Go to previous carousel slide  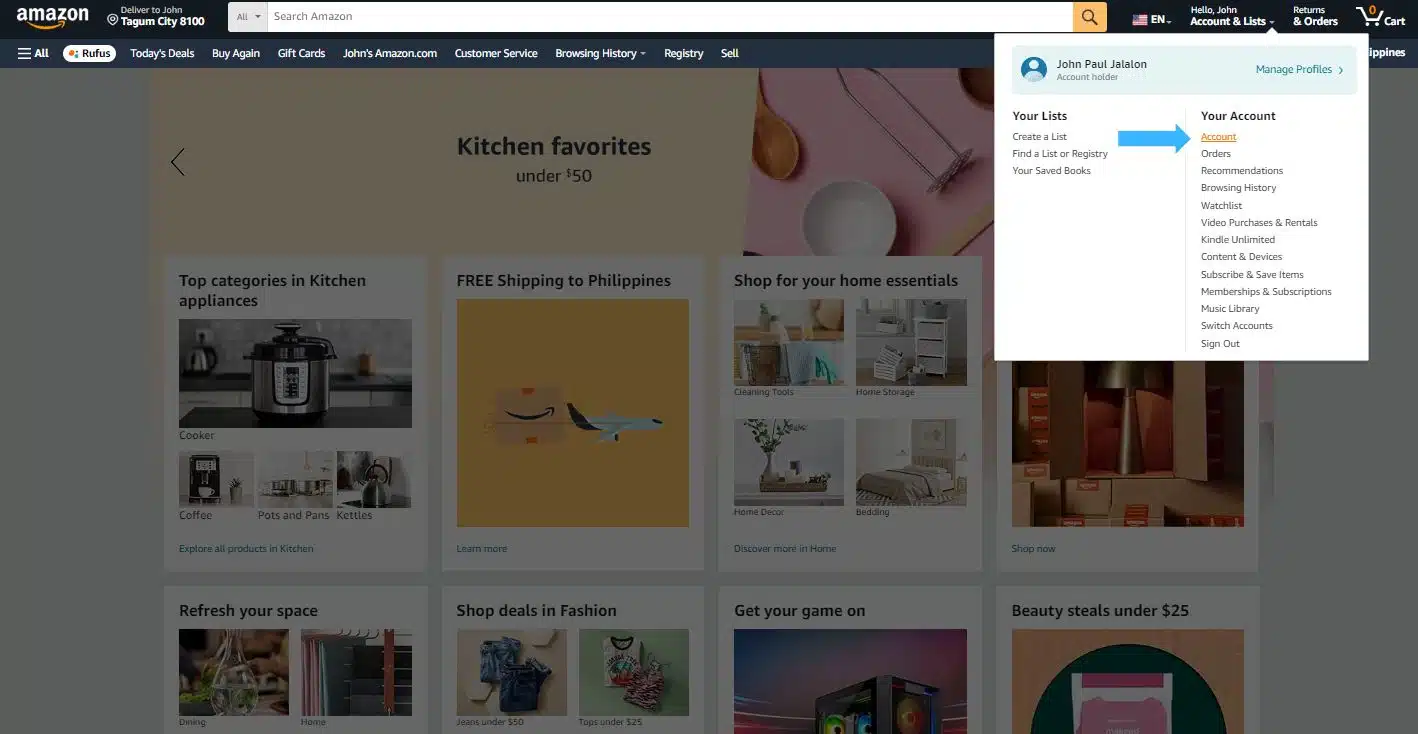pyautogui.click(x=178, y=162)
